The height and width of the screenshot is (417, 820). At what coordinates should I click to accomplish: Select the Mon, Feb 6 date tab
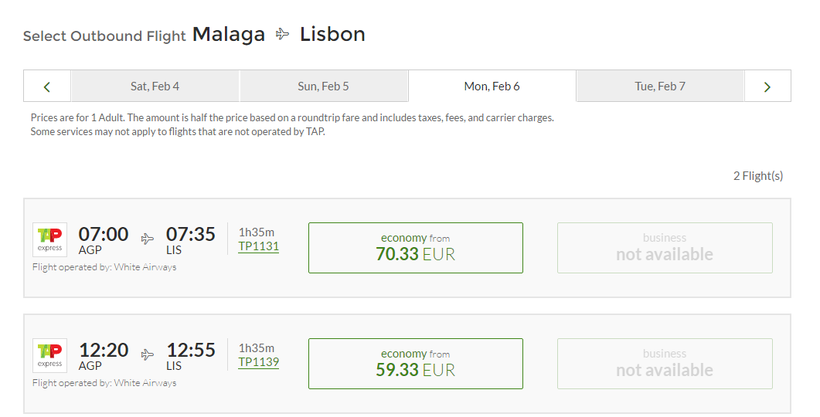[x=492, y=86]
